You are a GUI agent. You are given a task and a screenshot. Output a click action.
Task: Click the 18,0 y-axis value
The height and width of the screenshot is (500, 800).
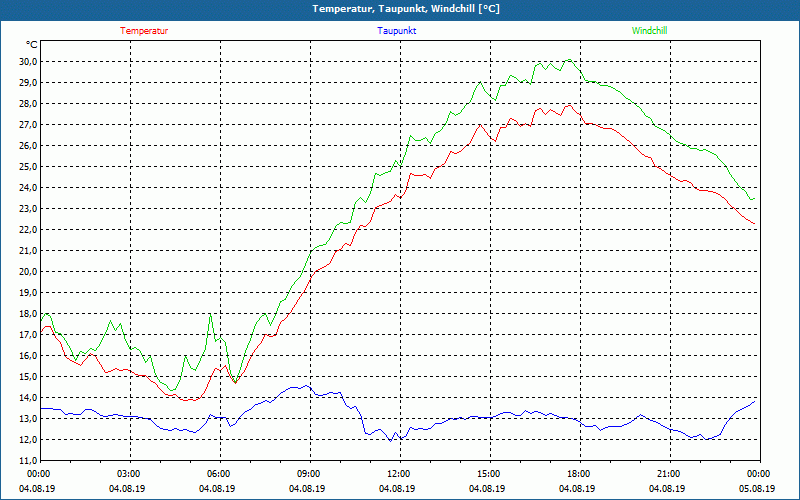click(29, 314)
